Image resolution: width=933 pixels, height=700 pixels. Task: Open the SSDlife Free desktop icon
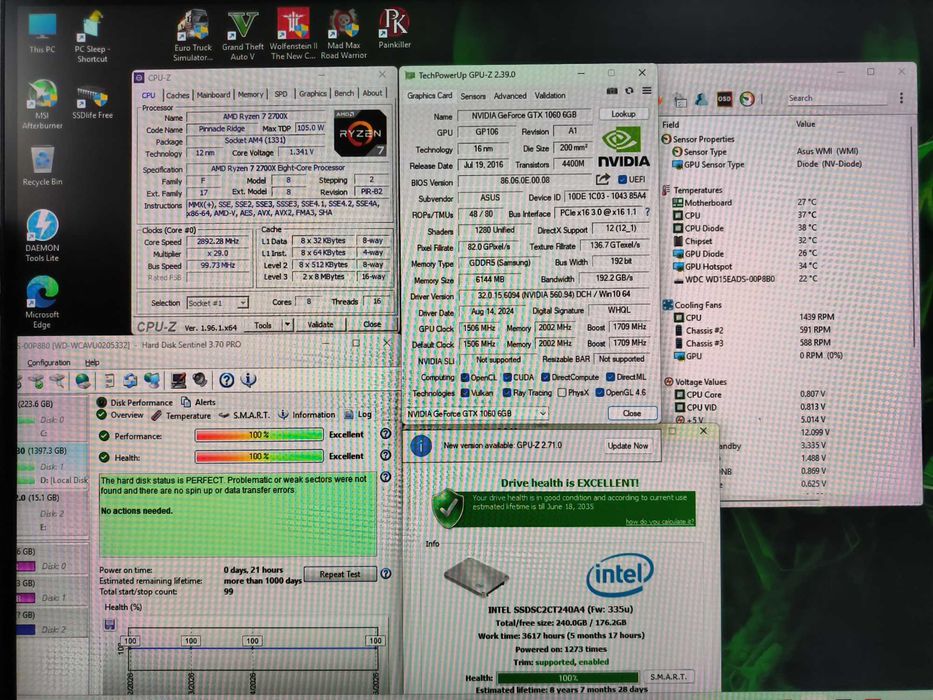92,102
